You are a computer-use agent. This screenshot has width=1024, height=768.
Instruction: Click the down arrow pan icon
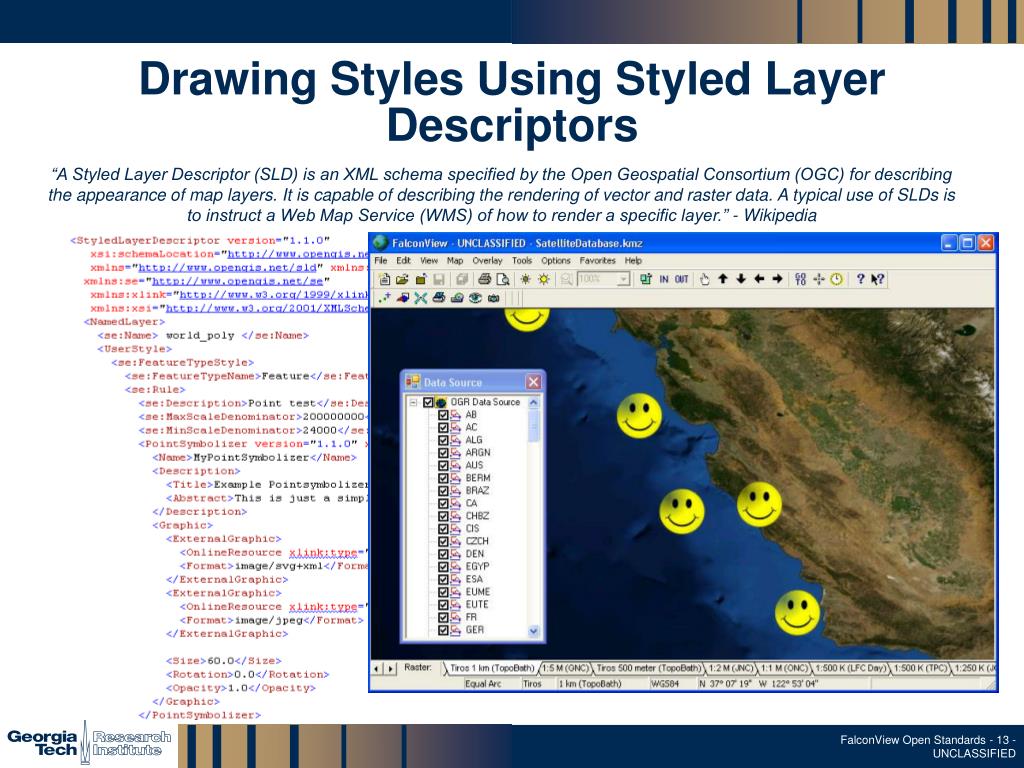pyautogui.click(x=741, y=279)
